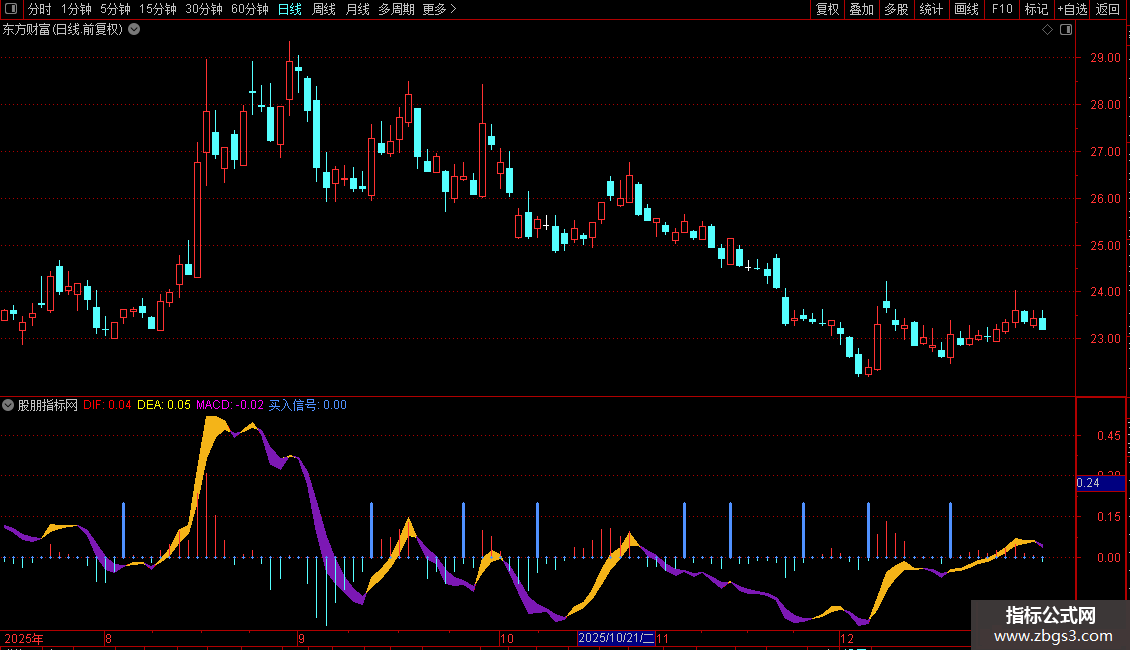Click the diamond icon above the price axis
Image resolution: width=1130 pixels, height=650 pixels.
point(1048,30)
